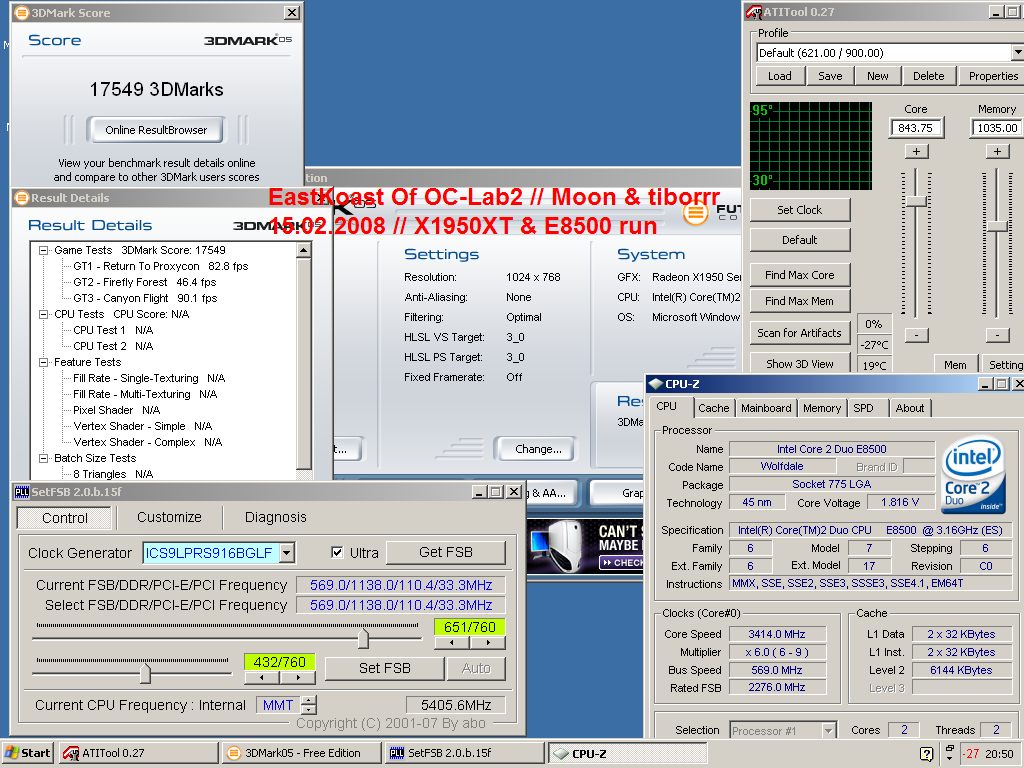1024x768 pixels.
Task: Click the ATITool title bar icon
Action: click(754, 12)
